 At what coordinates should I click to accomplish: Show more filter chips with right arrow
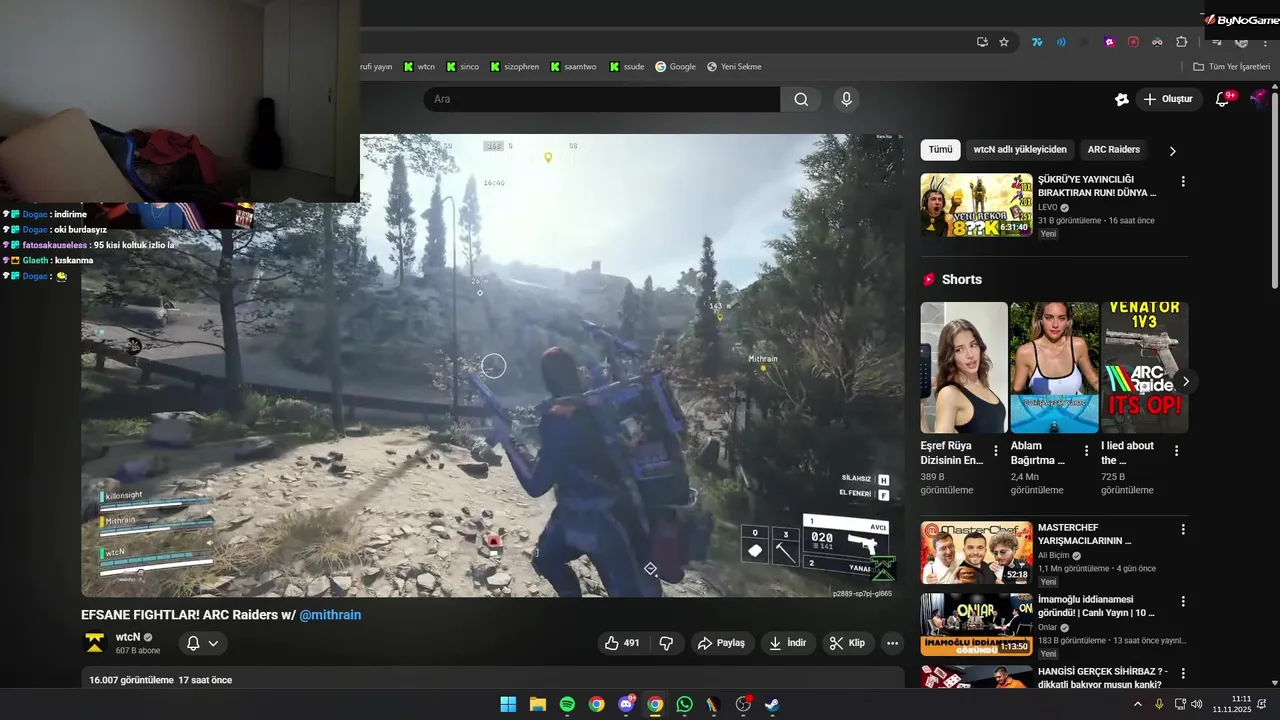click(1173, 151)
